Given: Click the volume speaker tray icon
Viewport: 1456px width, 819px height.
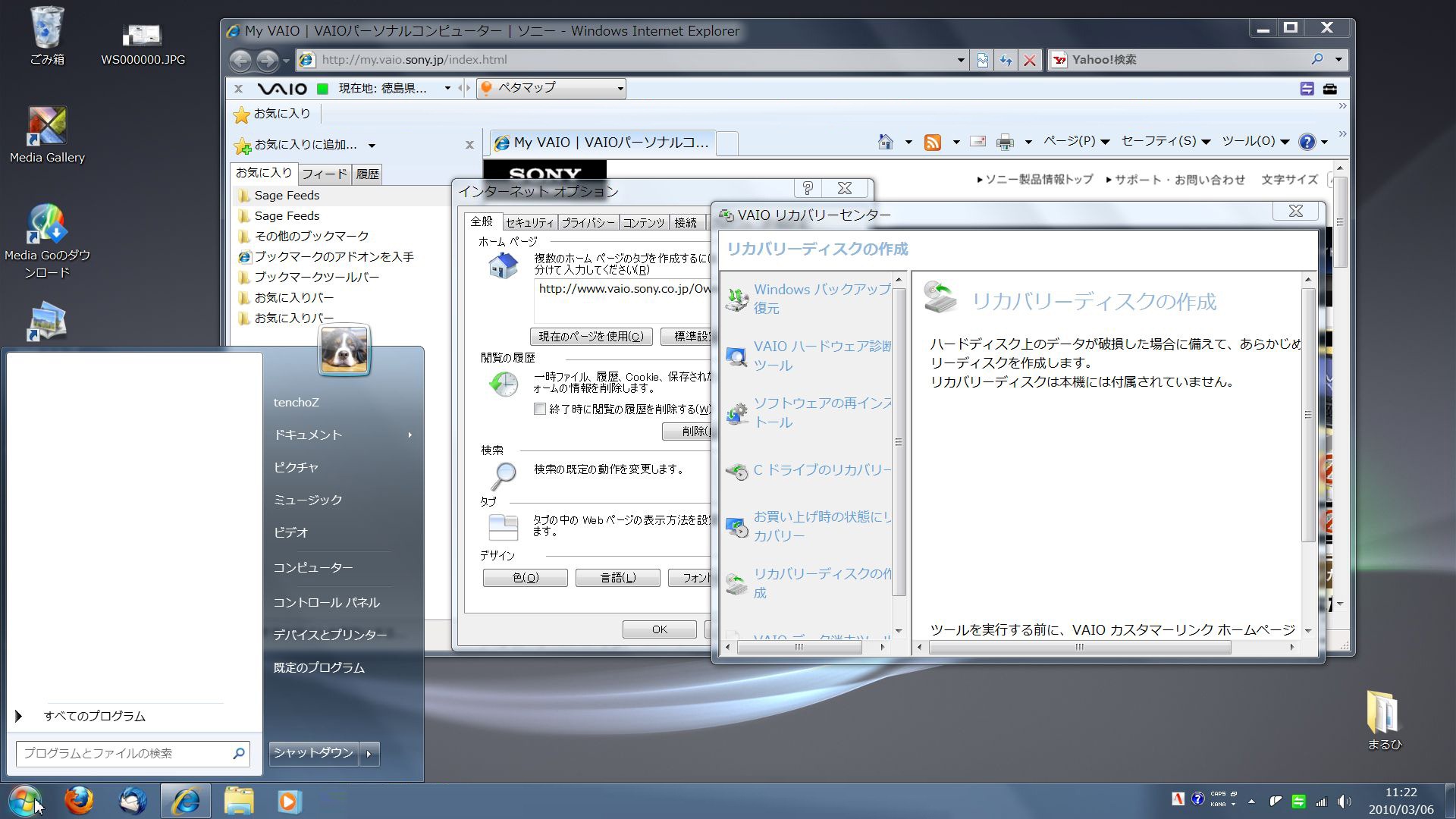Looking at the screenshot, I should click(x=1344, y=802).
